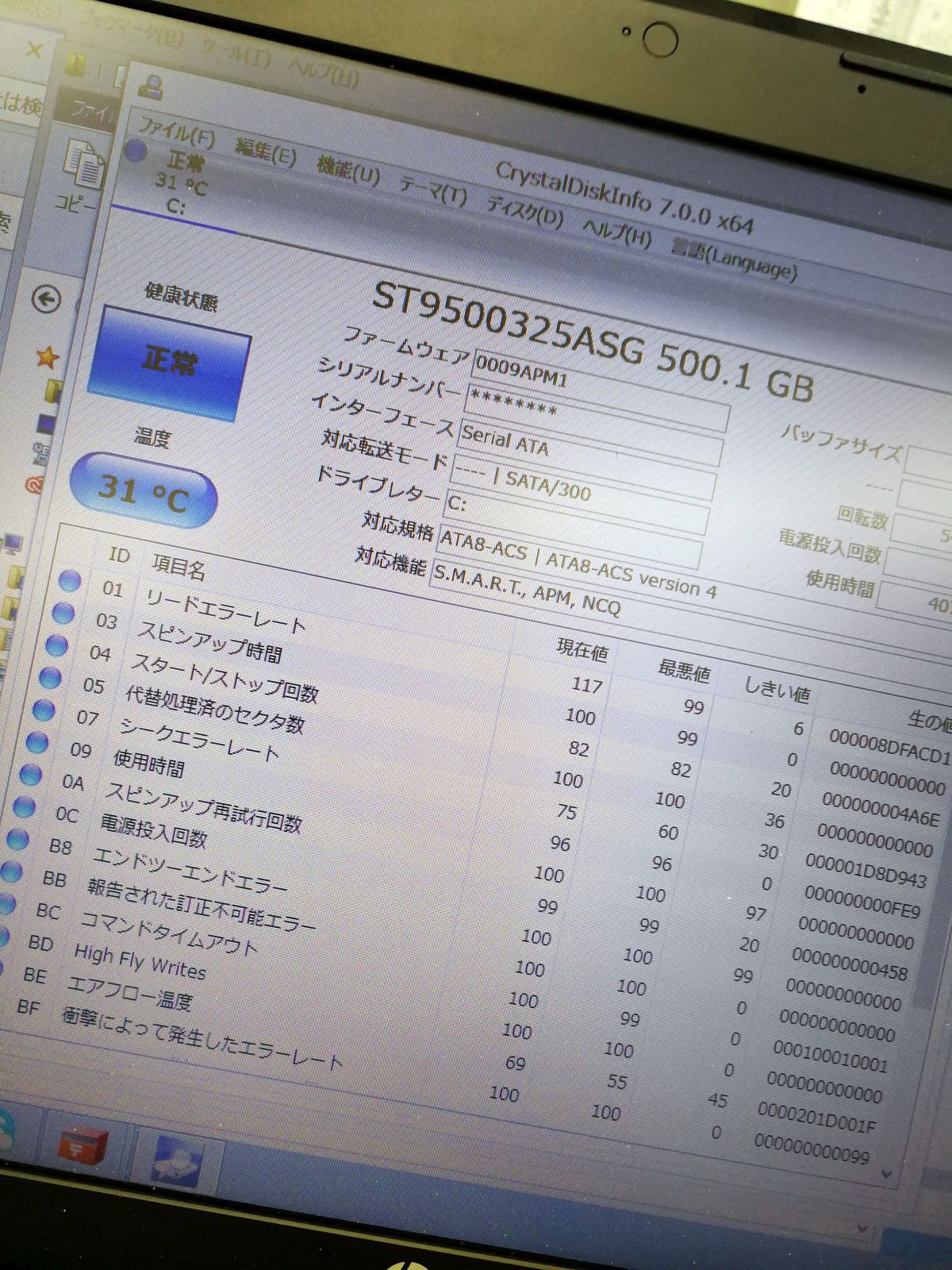Viewport: 952px width, 1270px height.
Task: Click the SATA/300 transfer mode field
Action: (579, 495)
